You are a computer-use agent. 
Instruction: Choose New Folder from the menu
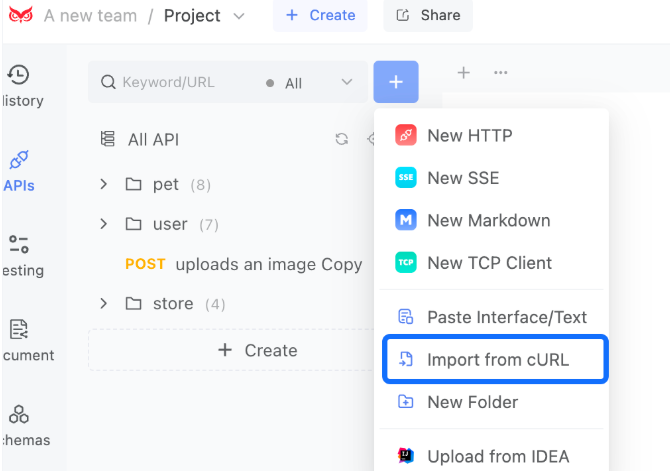(491, 402)
